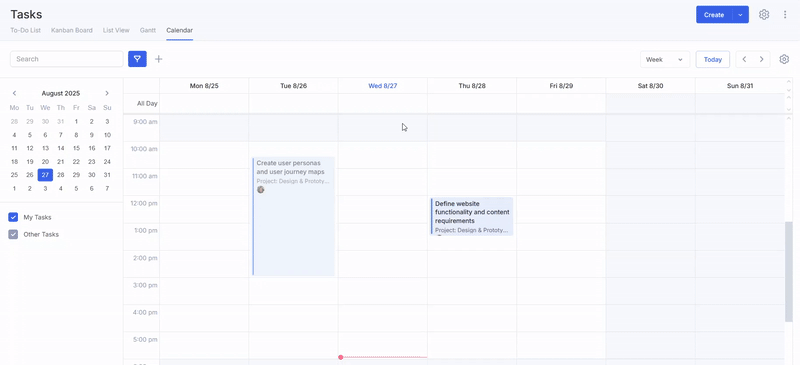This screenshot has height=365, width=800.
Task: Click the calendar vertical scrollbar thumb
Action: (789, 272)
